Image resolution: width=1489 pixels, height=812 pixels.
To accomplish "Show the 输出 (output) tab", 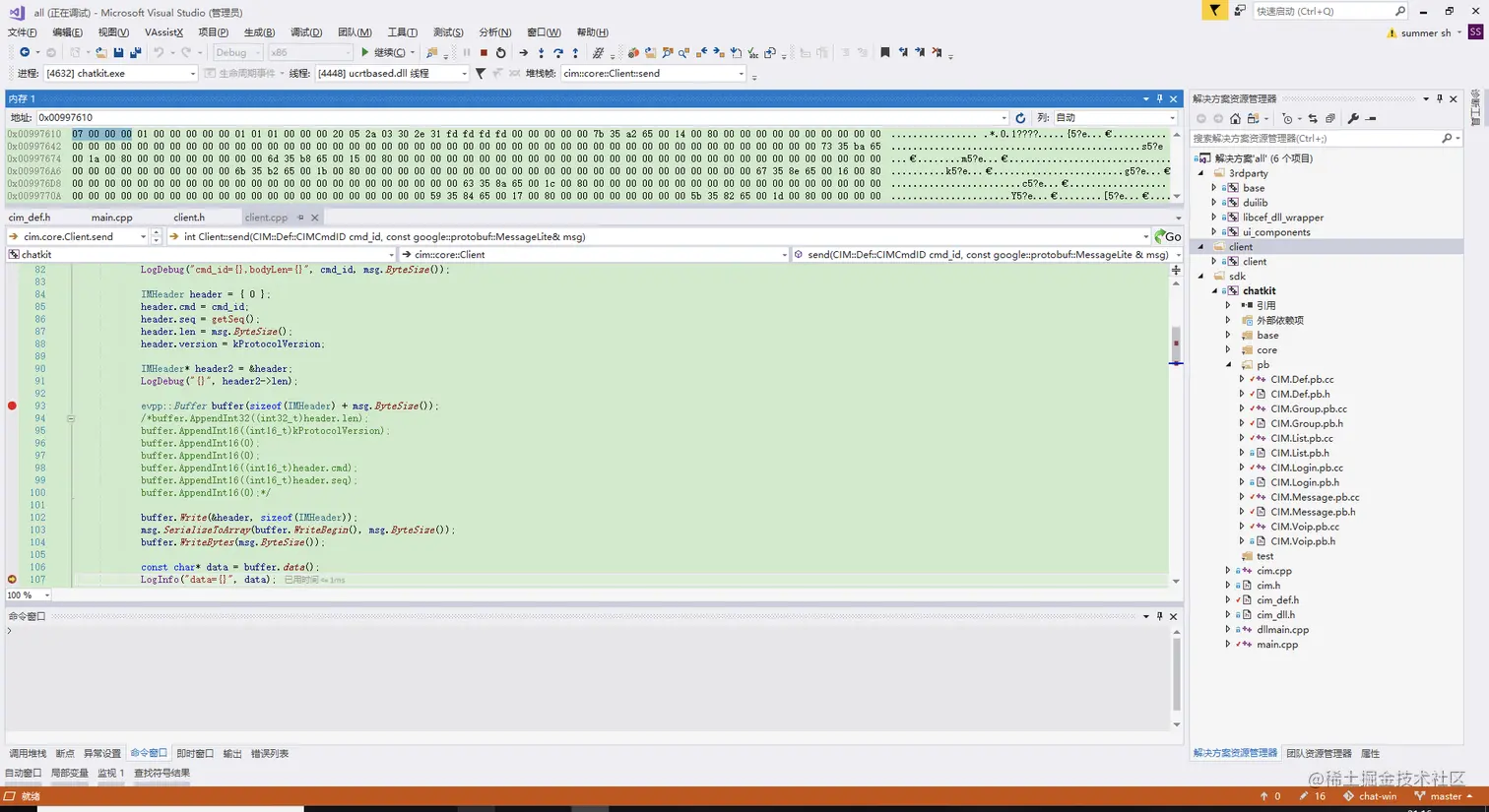I will coord(232,754).
